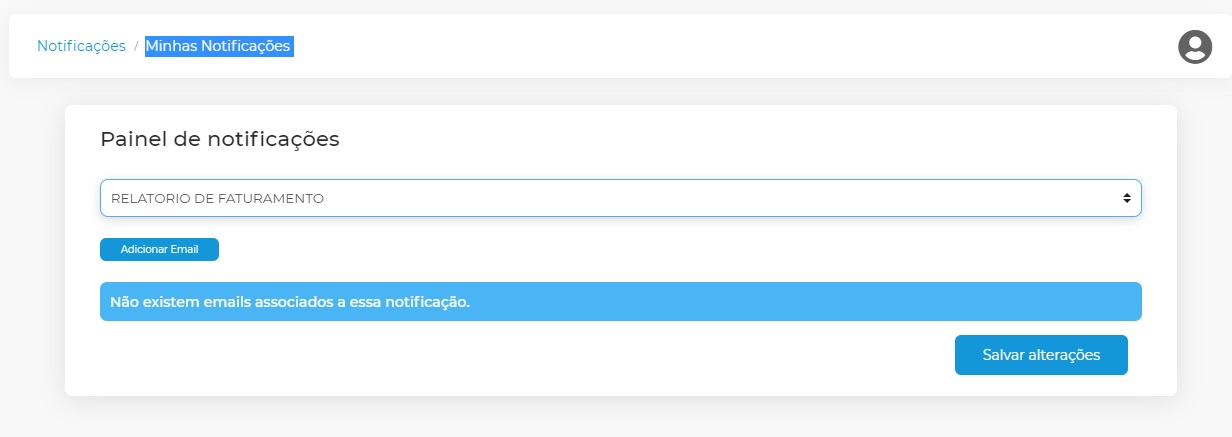This screenshot has width=1232, height=437.
Task: Click the highlighted Minhas Notificações breadcrumb
Action: pos(219,46)
